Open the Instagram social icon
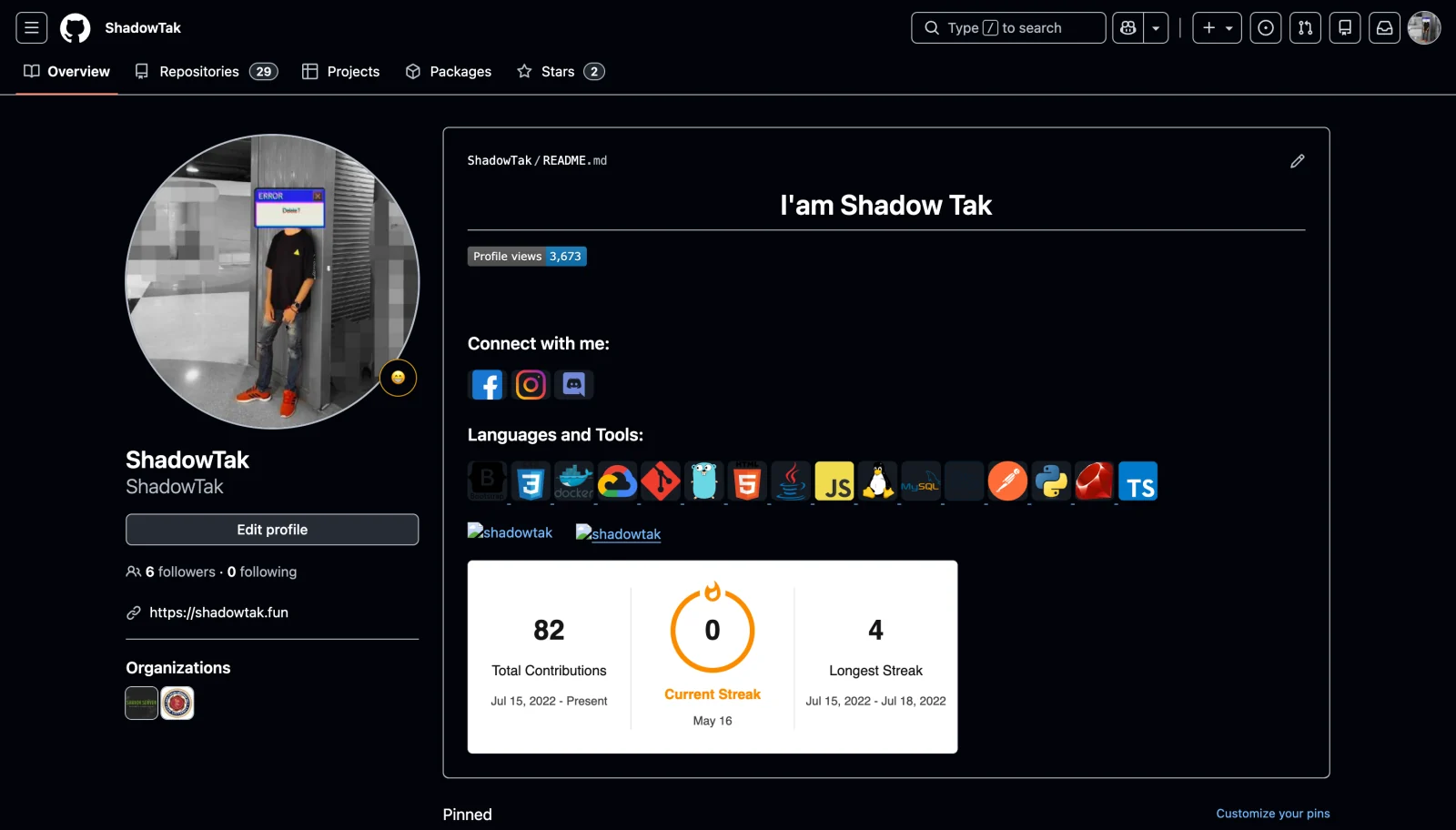 coord(531,385)
